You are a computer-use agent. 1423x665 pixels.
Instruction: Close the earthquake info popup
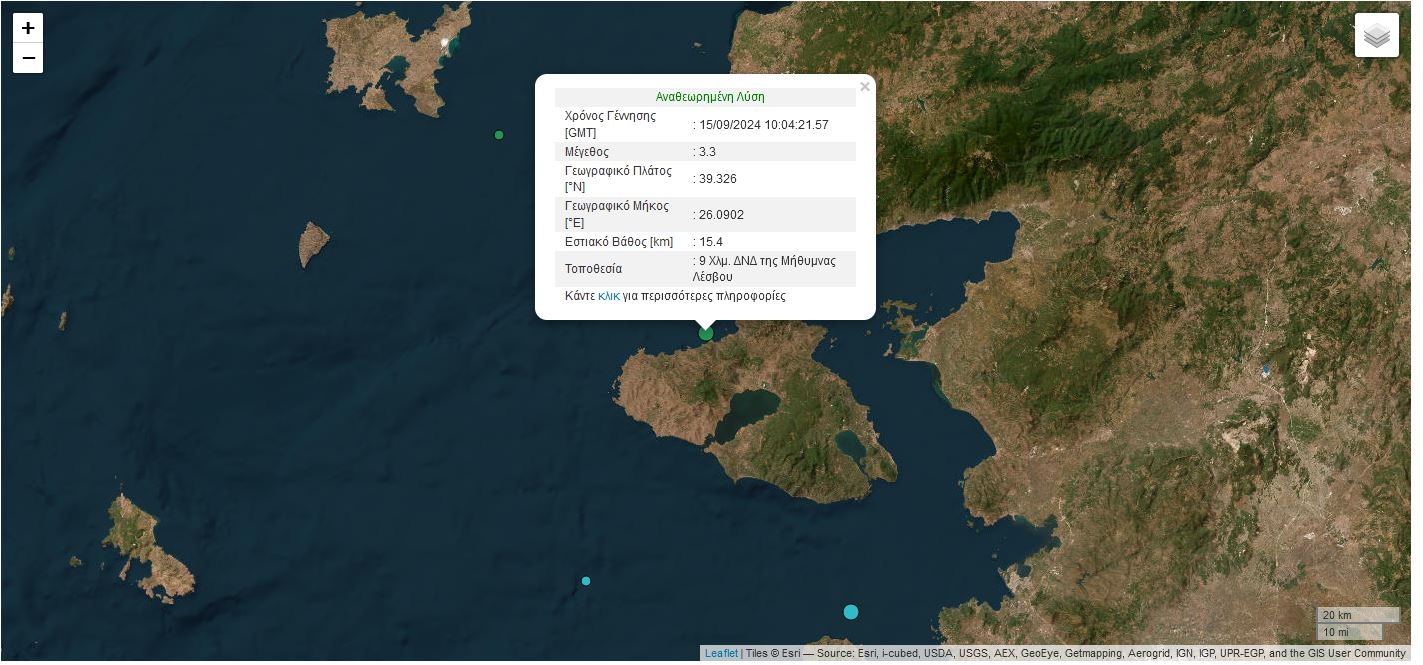(x=865, y=87)
